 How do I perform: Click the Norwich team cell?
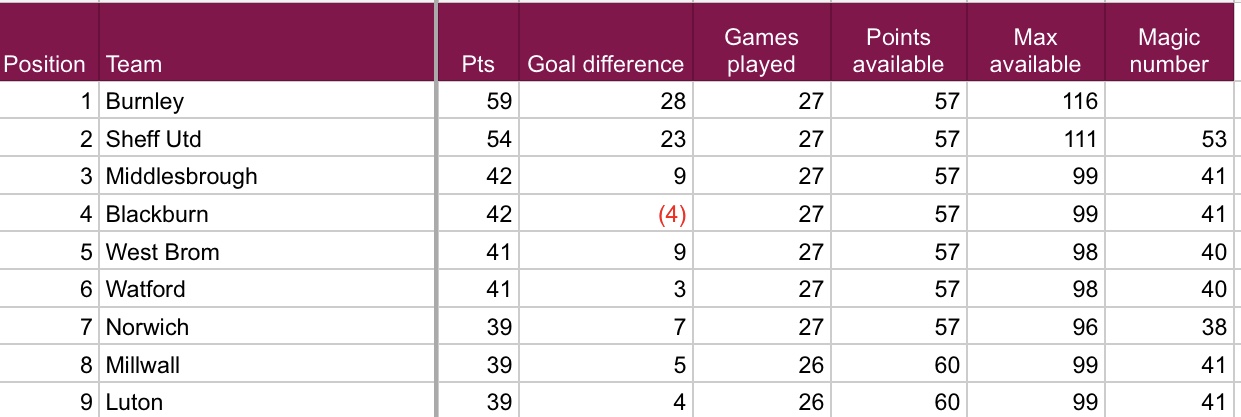[x=147, y=327]
